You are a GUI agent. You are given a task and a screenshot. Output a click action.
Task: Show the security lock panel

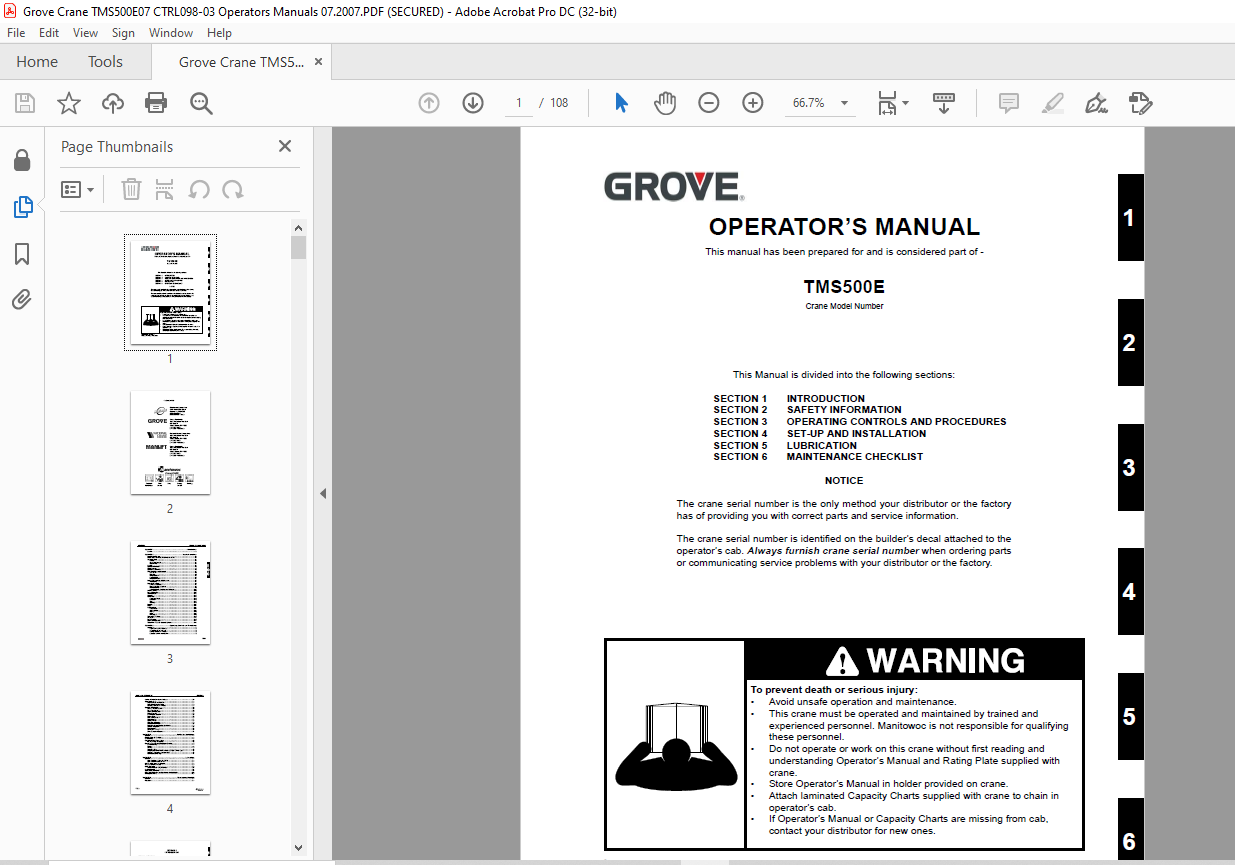click(x=21, y=160)
